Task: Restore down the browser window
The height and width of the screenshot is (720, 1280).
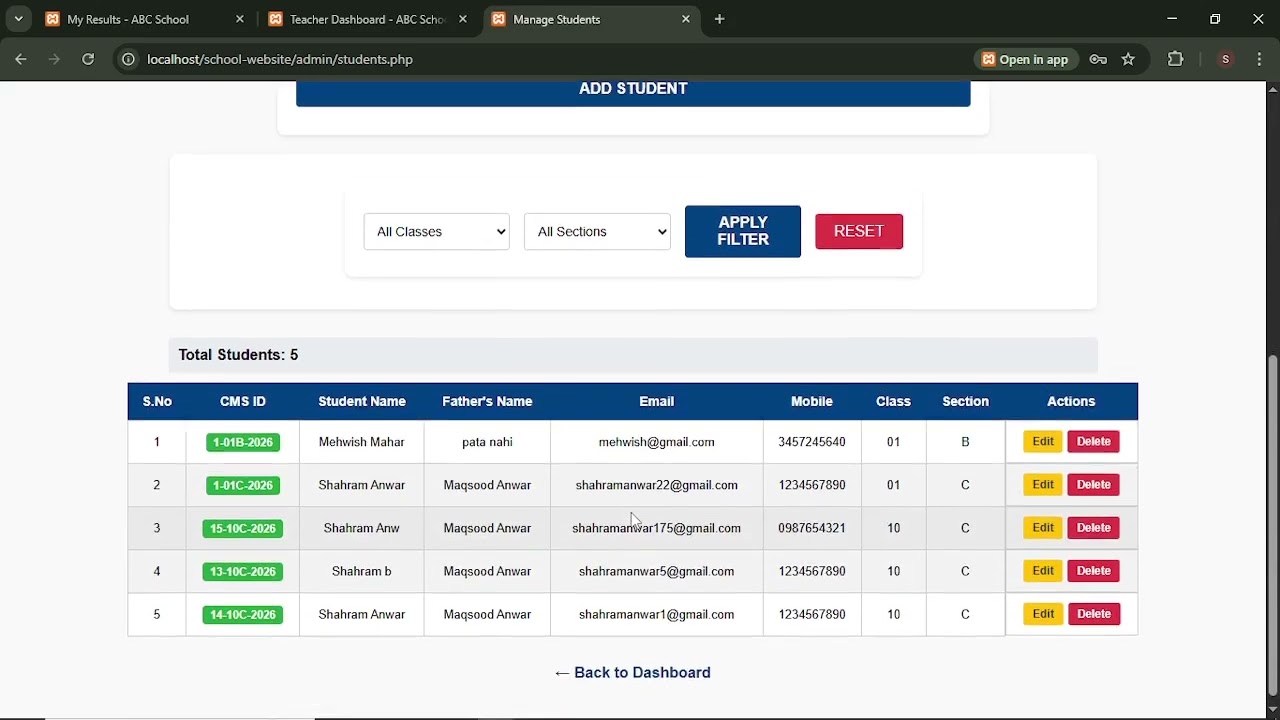Action: tap(1215, 19)
